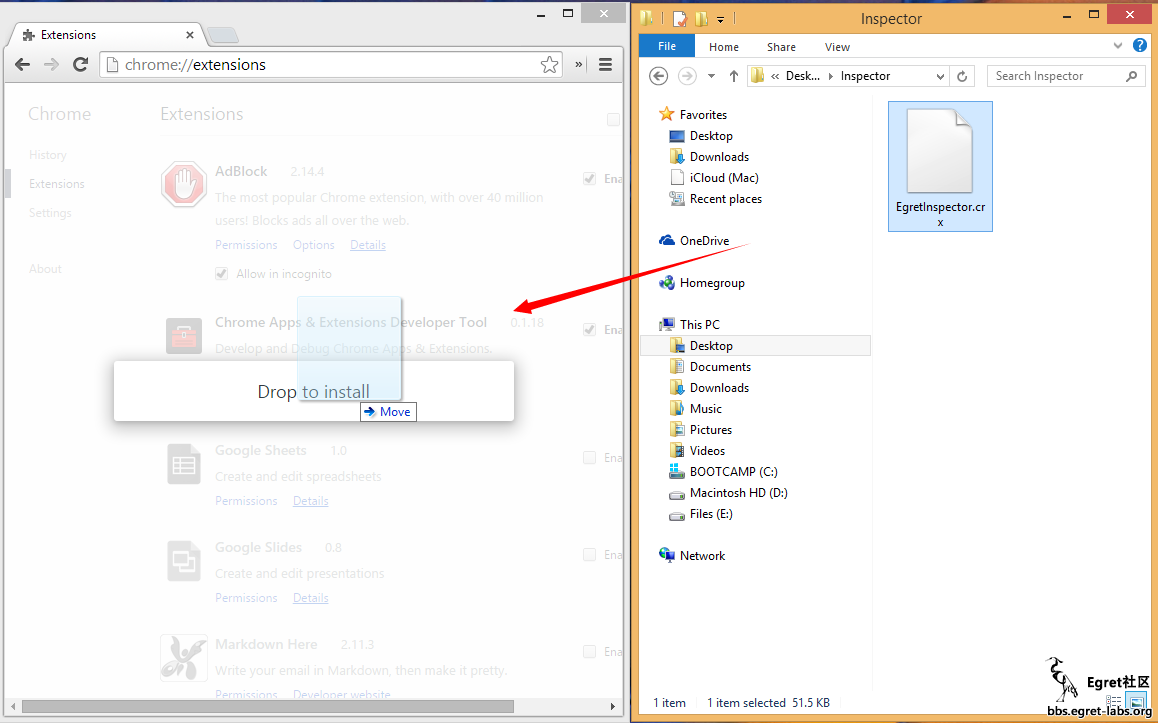This screenshot has height=723, width=1158.
Task: Click Explorer Forward button
Action: 687,76
